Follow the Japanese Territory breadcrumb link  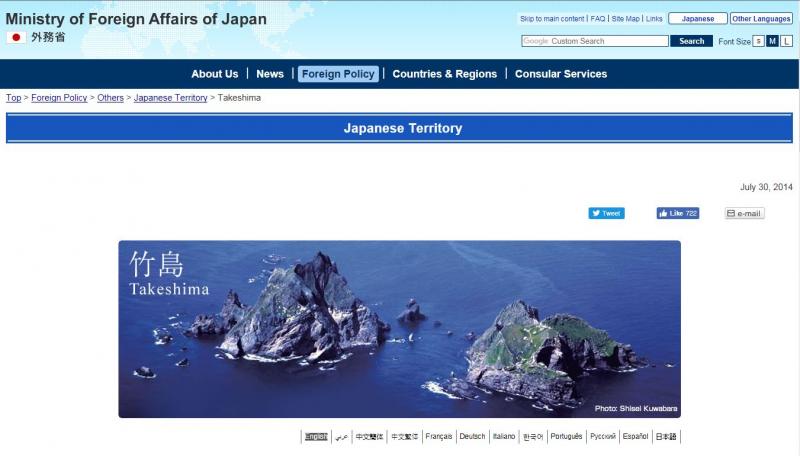tap(170, 98)
